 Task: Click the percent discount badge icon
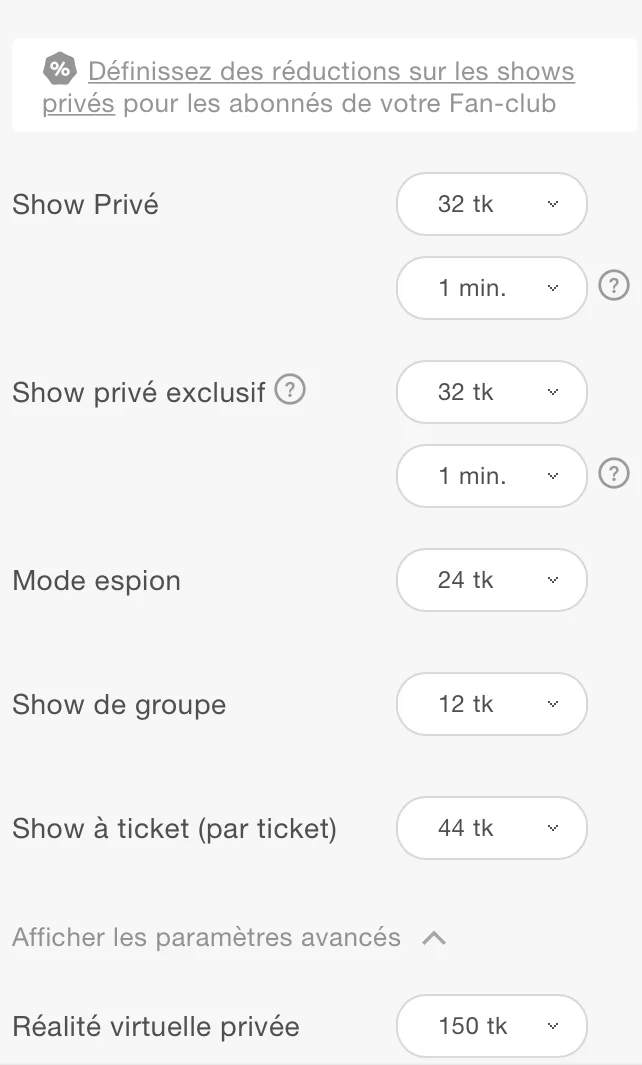click(60, 69)
